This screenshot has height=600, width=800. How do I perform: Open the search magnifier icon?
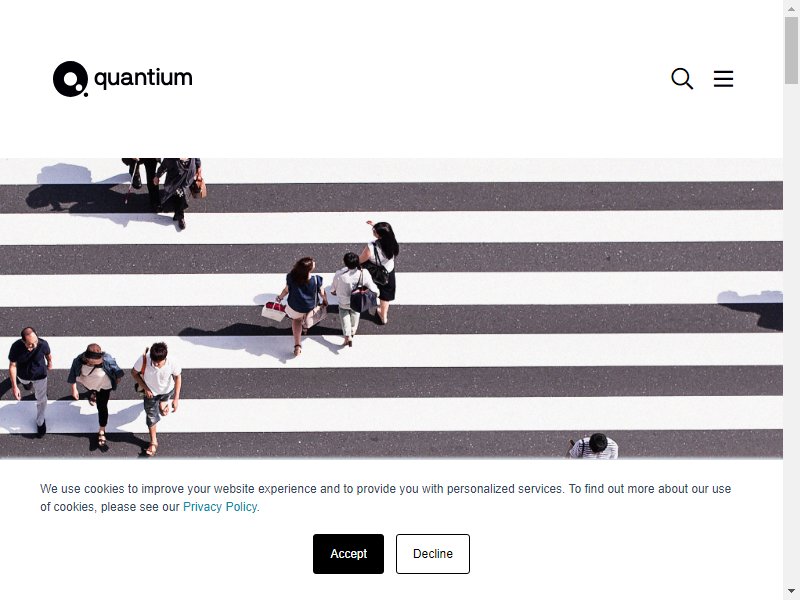click(x=682, y=79)
